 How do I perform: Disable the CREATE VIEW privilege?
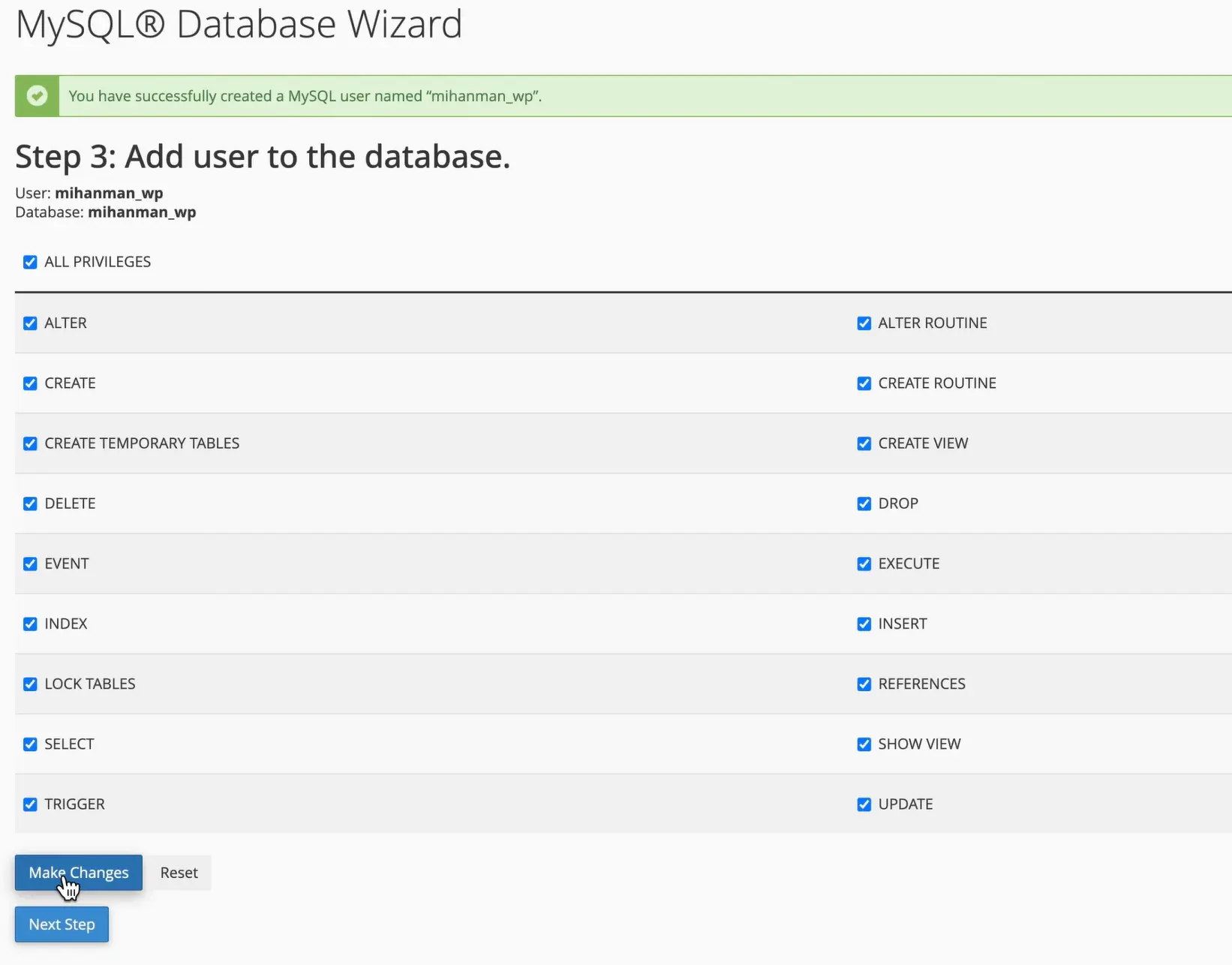tap(864, 443)
